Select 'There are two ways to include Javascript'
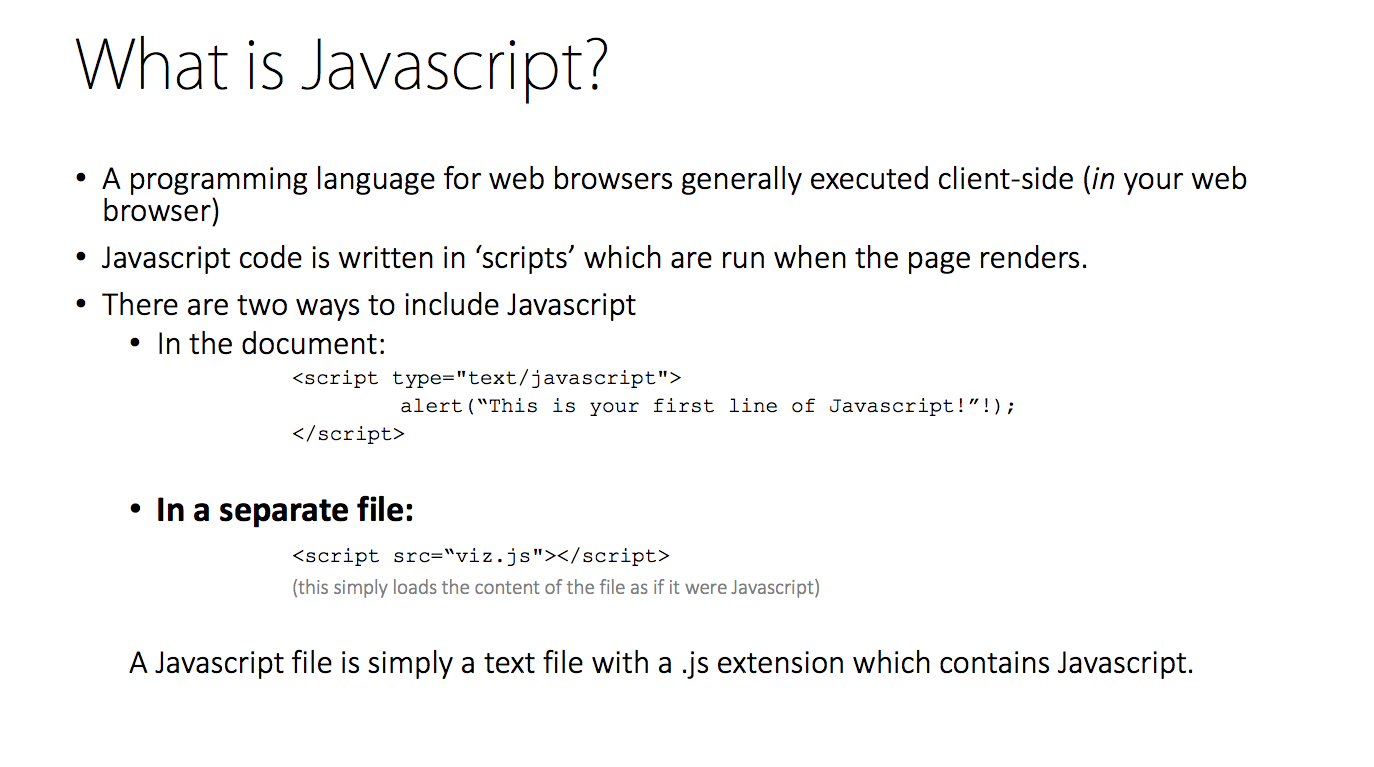This screenshot has width=1374, height=767. click(x=369, y=304)
